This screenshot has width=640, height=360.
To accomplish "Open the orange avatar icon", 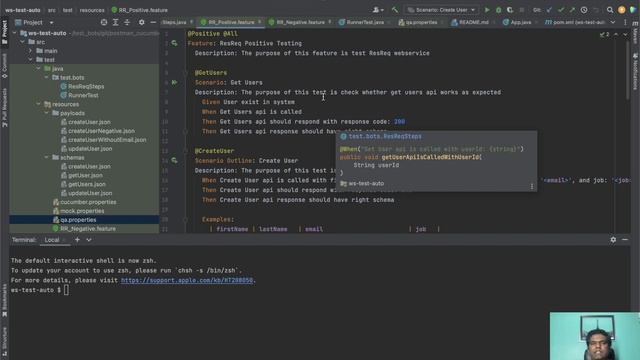I will [x=622, y=10].
